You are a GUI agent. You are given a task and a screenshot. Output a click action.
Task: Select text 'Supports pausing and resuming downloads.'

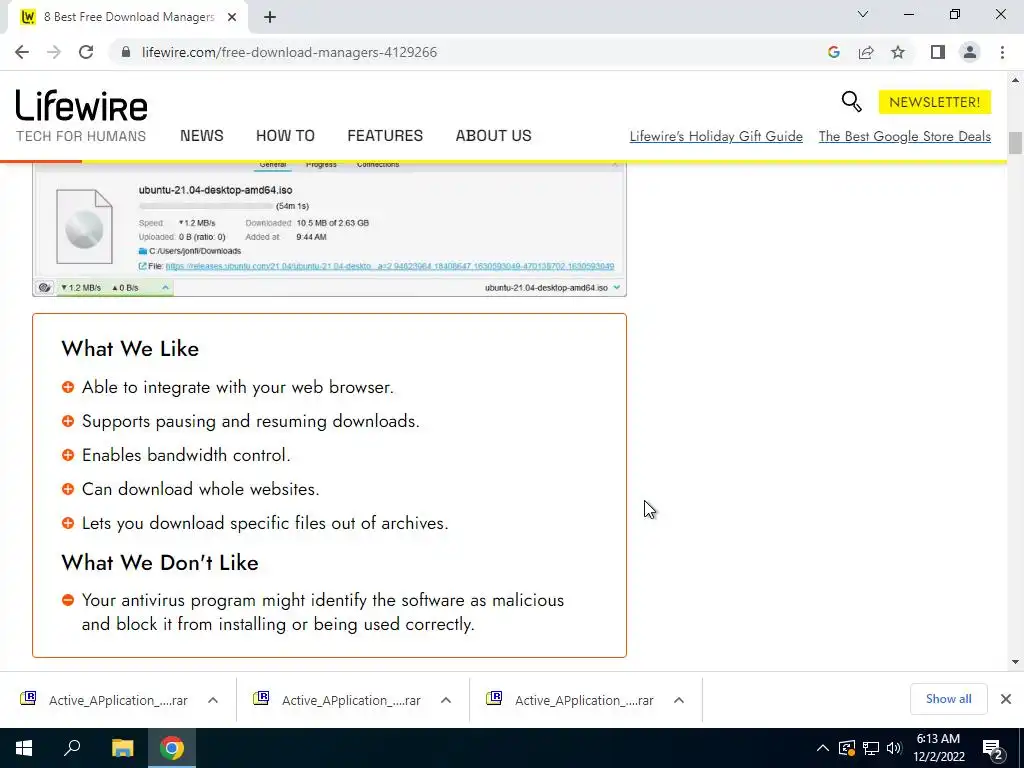click(251, 421)
